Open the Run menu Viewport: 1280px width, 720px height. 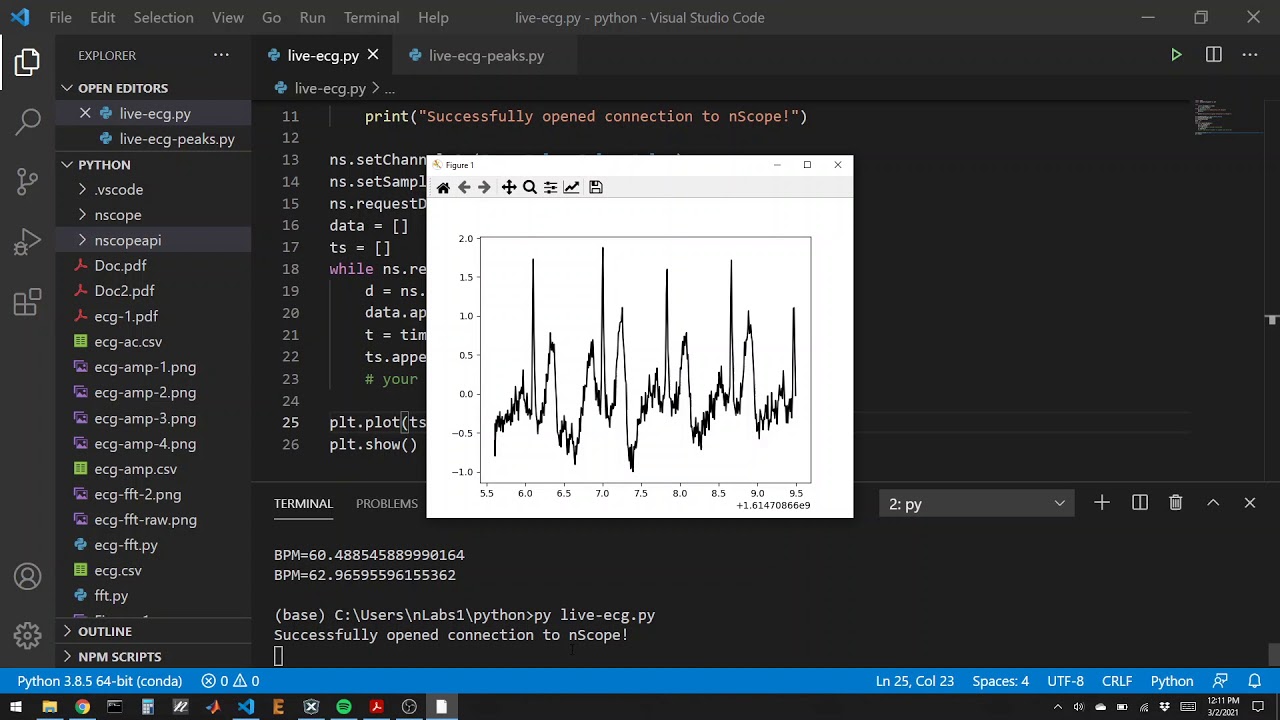point(312,17)
